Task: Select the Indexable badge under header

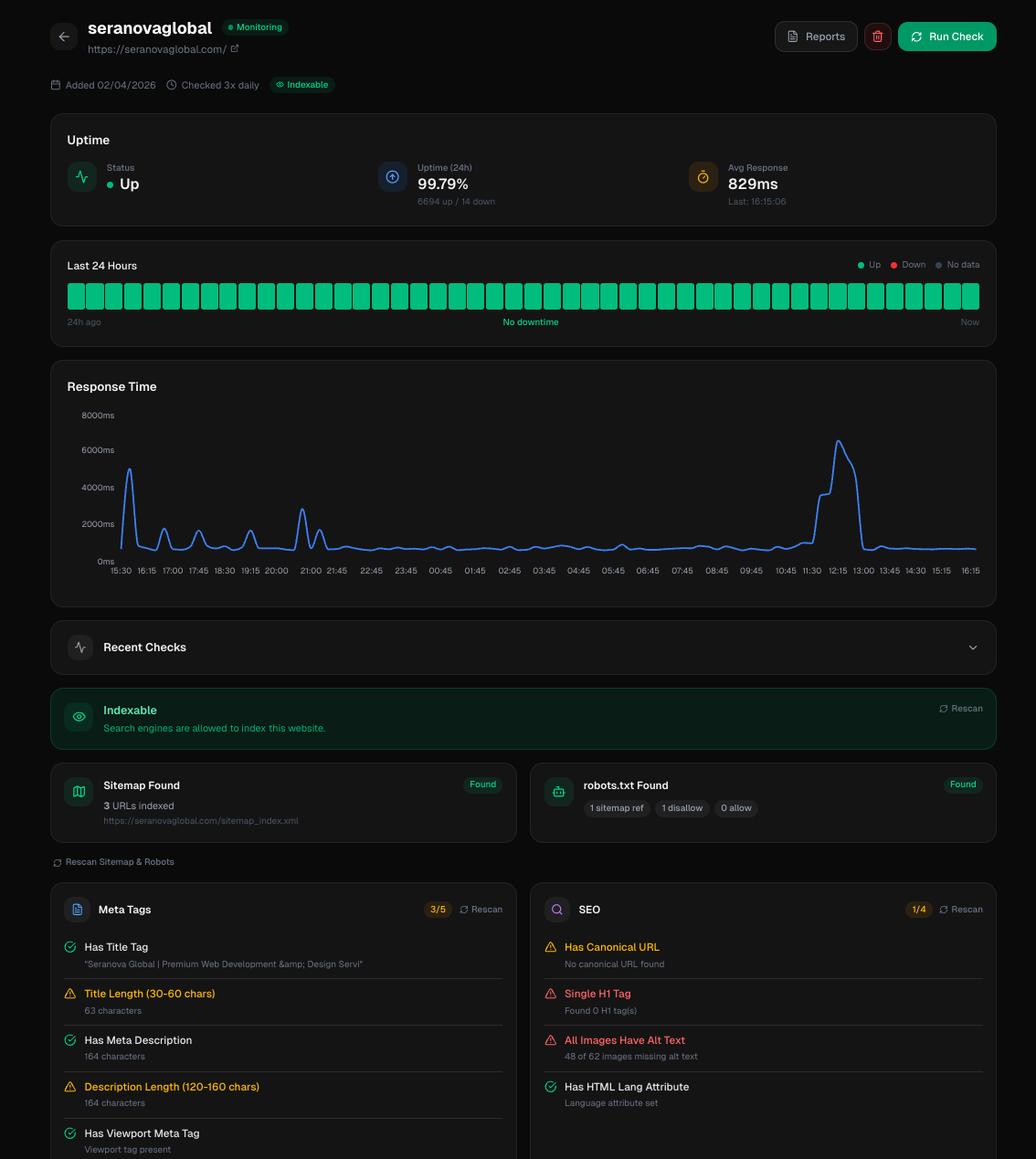Action: tap(302, 85)
